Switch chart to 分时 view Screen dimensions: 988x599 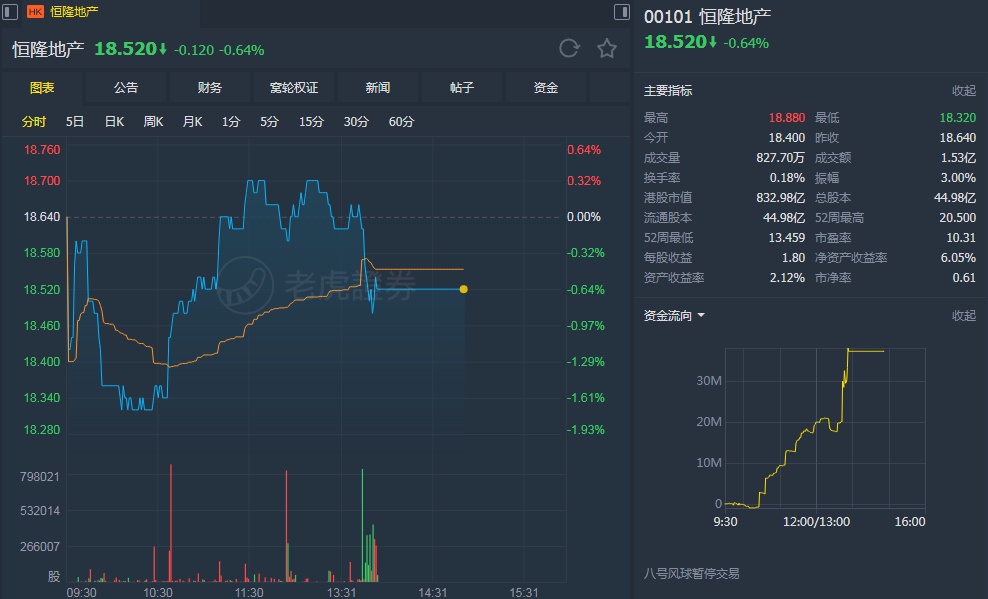click(34, 122)
